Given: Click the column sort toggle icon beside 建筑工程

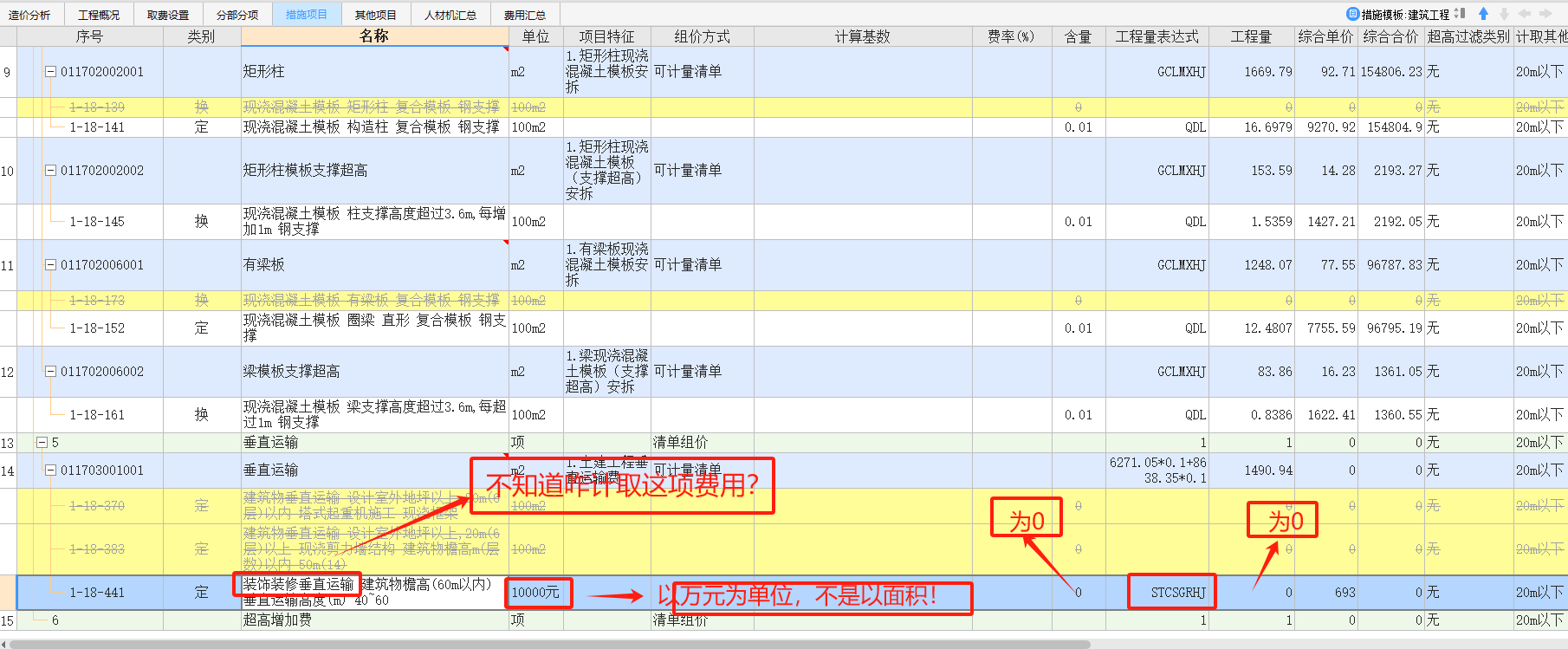Looking at the screenshot, I should 1460,14.
